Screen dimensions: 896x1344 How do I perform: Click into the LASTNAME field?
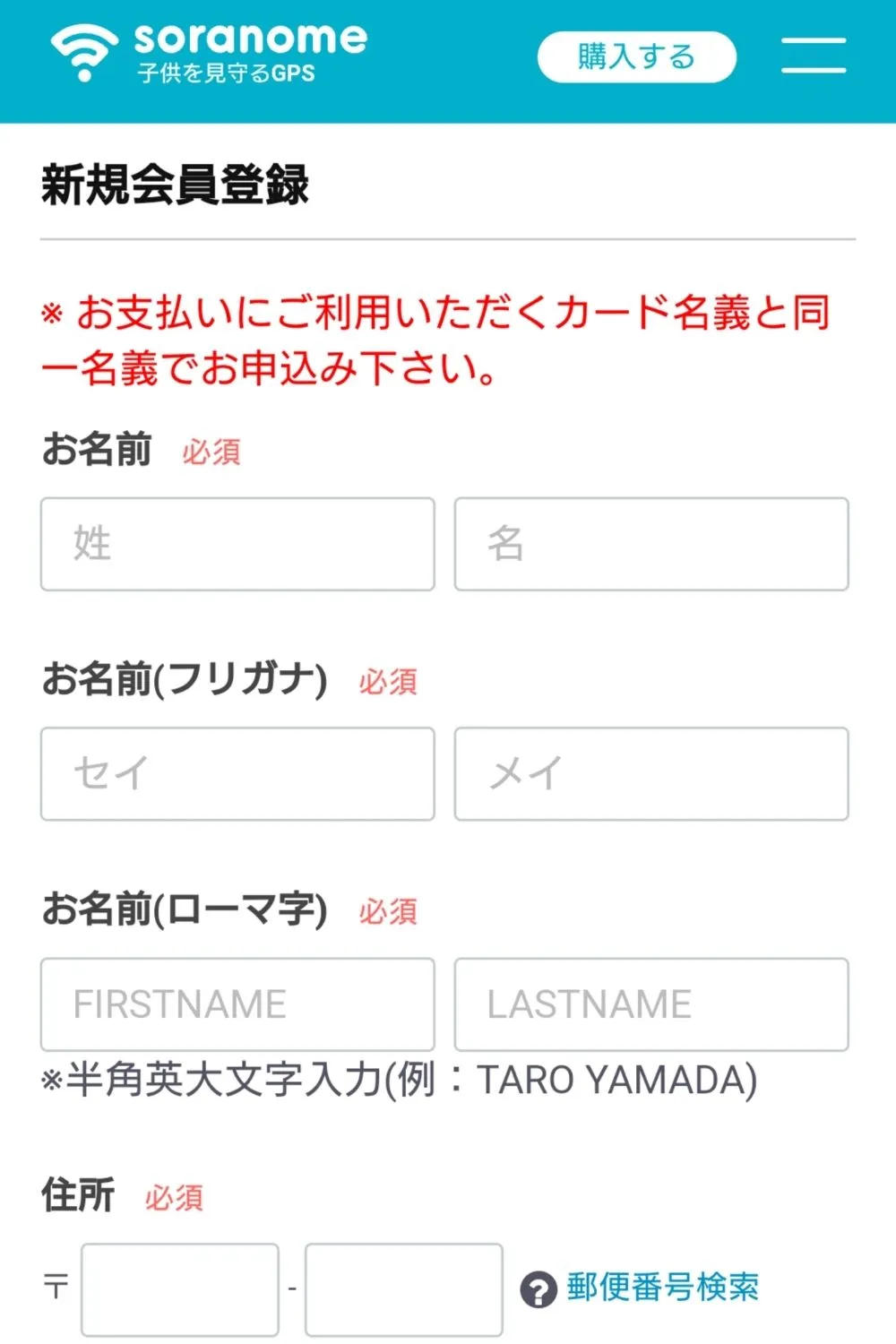[651, 1004]
